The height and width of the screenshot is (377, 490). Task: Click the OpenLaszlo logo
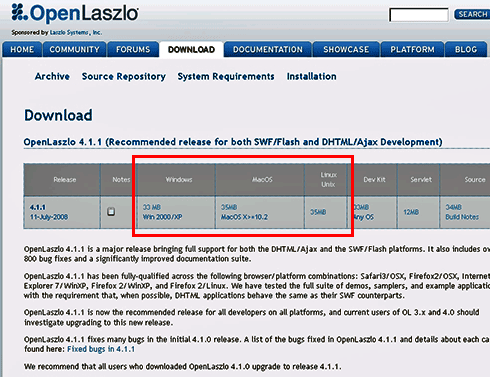click(75, 13)
